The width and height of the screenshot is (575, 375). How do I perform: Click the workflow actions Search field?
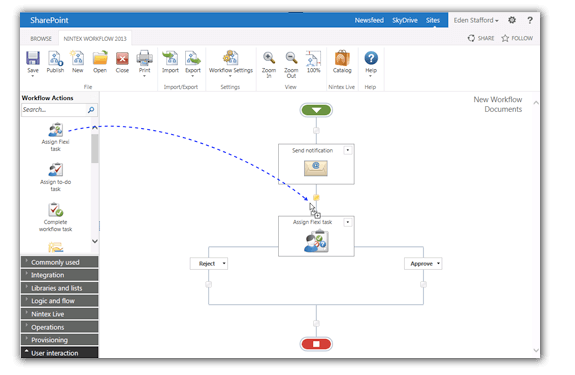[54, 110]
